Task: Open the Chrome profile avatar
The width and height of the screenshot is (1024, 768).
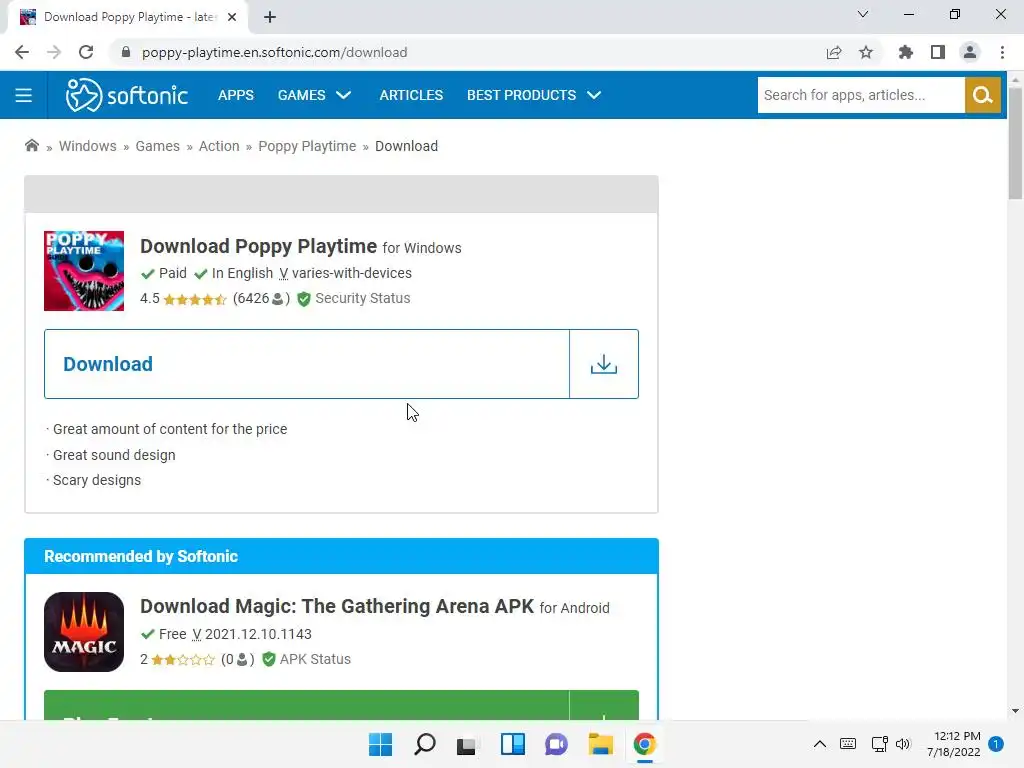Action: click(x=970, y=52)
